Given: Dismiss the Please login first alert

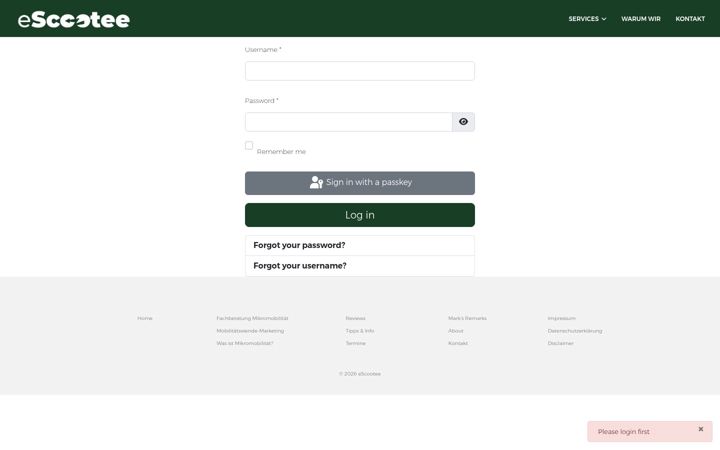Looking at the screenshot, I should [x=701, y=429].
